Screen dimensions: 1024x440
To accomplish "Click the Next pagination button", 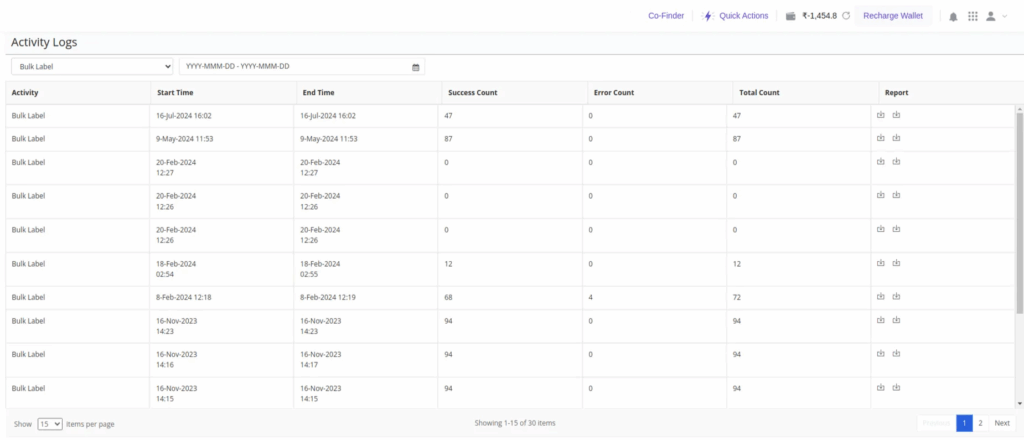I will point(1002,423).
